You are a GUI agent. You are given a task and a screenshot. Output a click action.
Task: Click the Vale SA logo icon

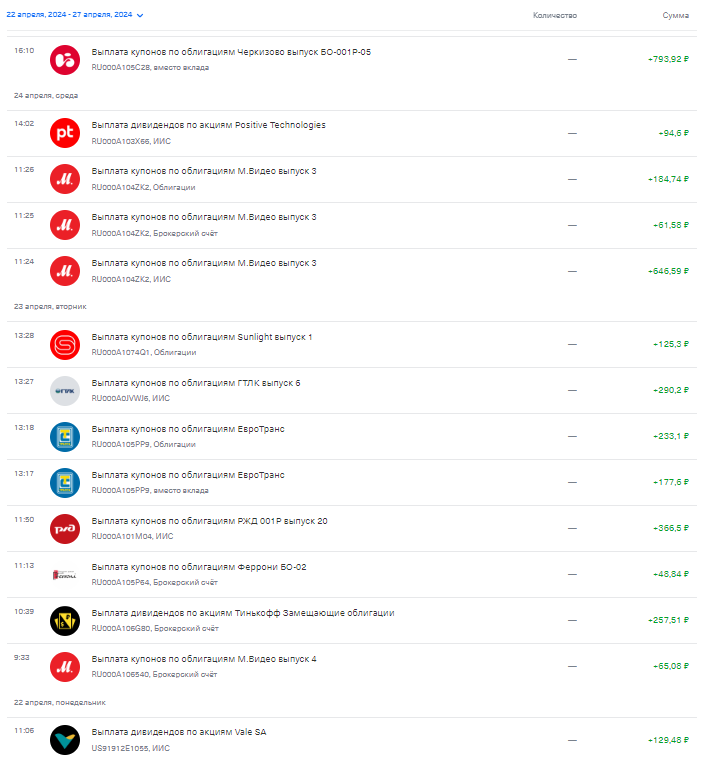click(x=65, y=740)
